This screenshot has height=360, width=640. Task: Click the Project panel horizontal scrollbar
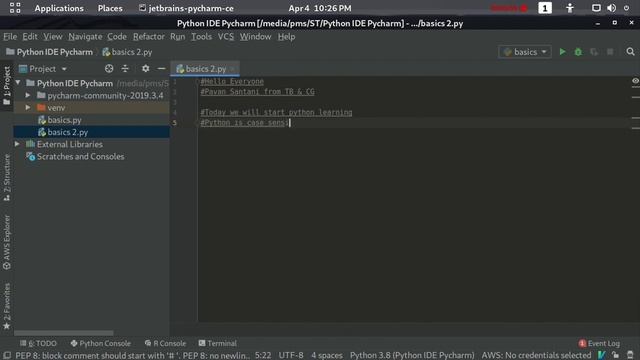tap(64, 333)
